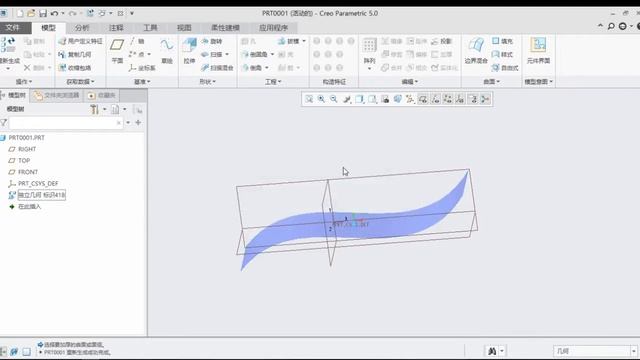Image resolution: width=640 pixels, height=360 pixels.
Task: Select the 旋转 (Revolve) tool
Action: [212, 41]
